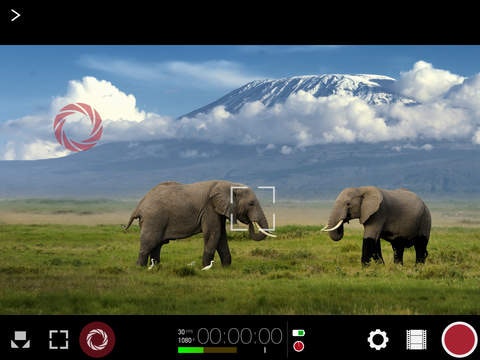
Task: Tap the green audio level meter
Action: tap(207, 350)
